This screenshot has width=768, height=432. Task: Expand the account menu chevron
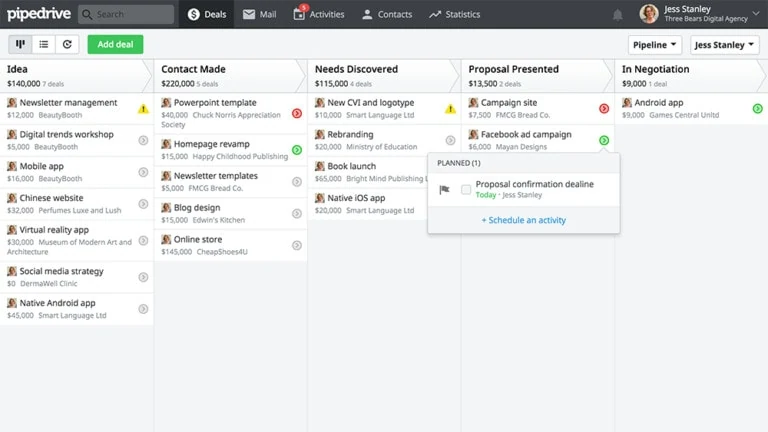(756, 14)
